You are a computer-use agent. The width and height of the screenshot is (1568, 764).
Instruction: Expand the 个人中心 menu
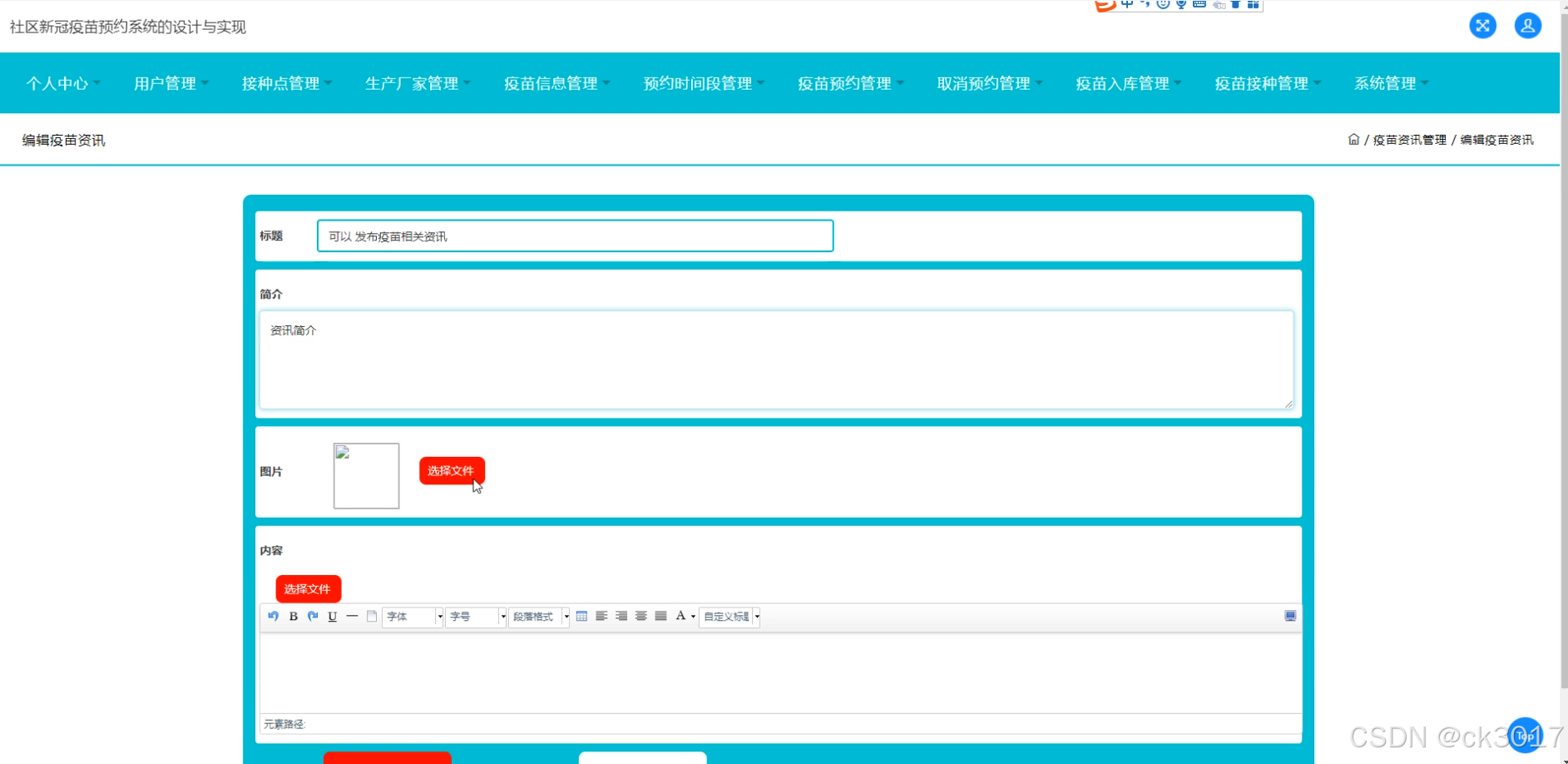click(x=63, y=83)
